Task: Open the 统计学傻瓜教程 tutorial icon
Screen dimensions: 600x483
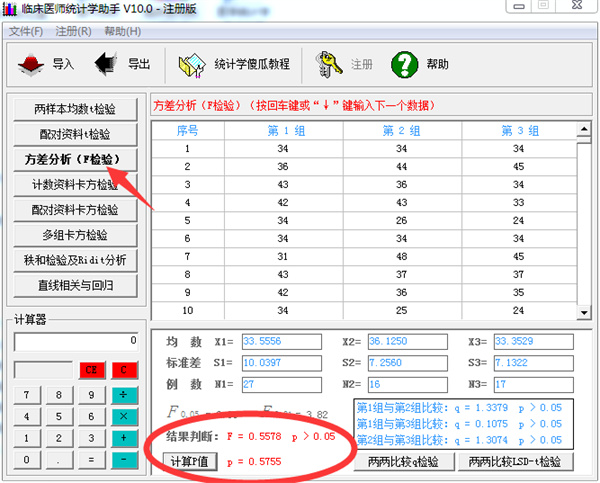Action: (193, 65)
